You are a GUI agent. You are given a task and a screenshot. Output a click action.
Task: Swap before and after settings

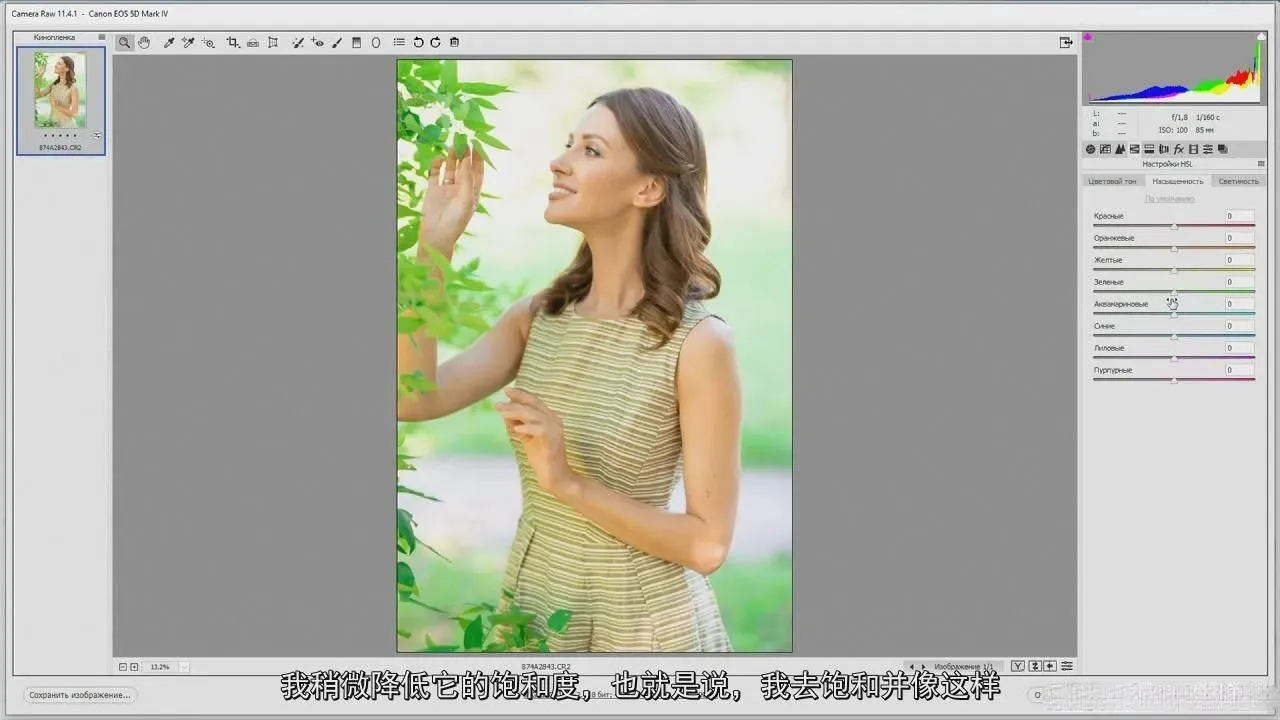[1035, 666]
